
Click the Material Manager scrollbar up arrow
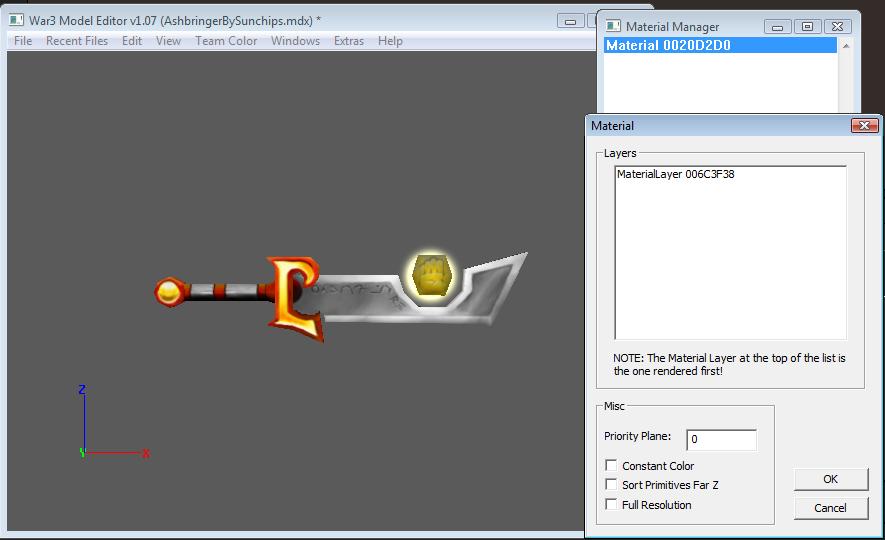click(x=845, y=46)
